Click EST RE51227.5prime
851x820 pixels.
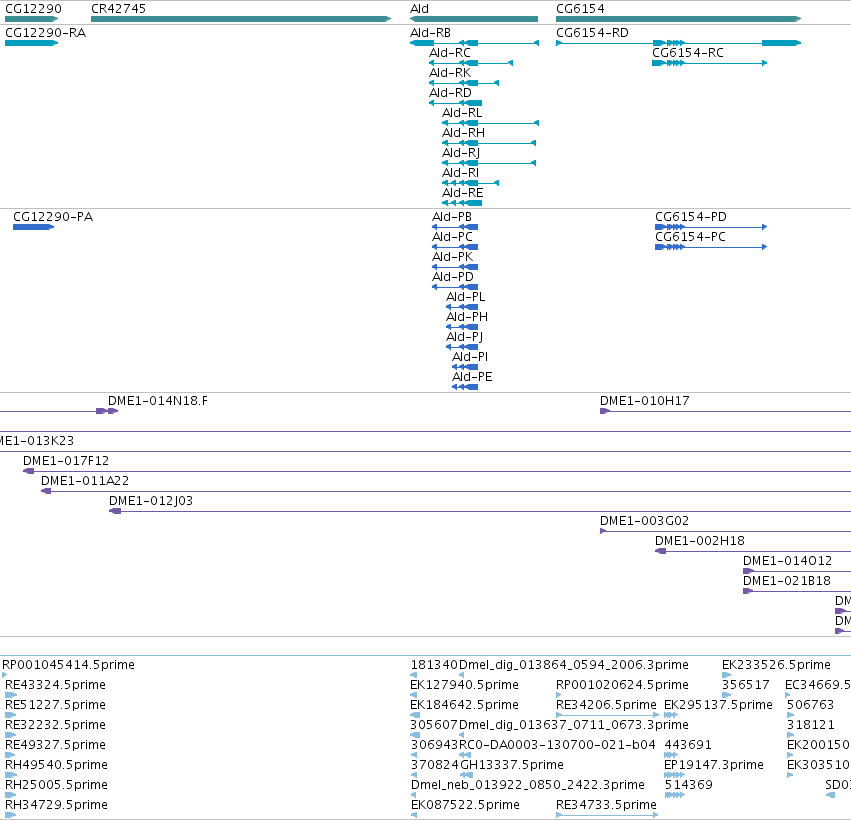click(55, 705)
